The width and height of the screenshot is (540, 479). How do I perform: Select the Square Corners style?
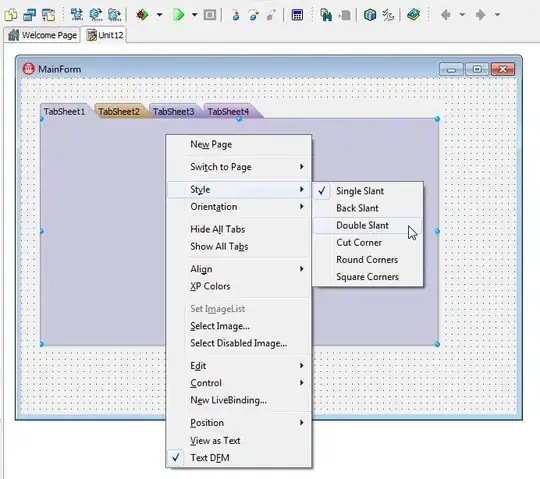368,277
